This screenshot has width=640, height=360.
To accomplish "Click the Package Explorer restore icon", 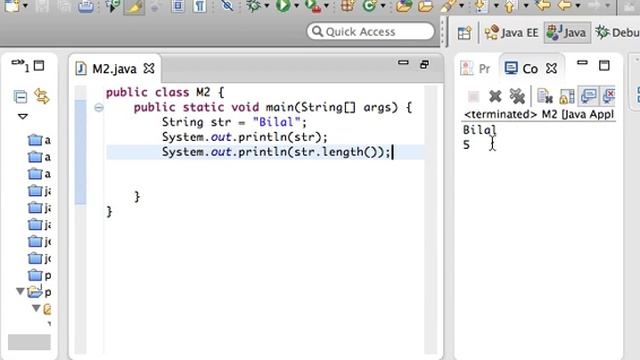I will click(x=39, y=66).
